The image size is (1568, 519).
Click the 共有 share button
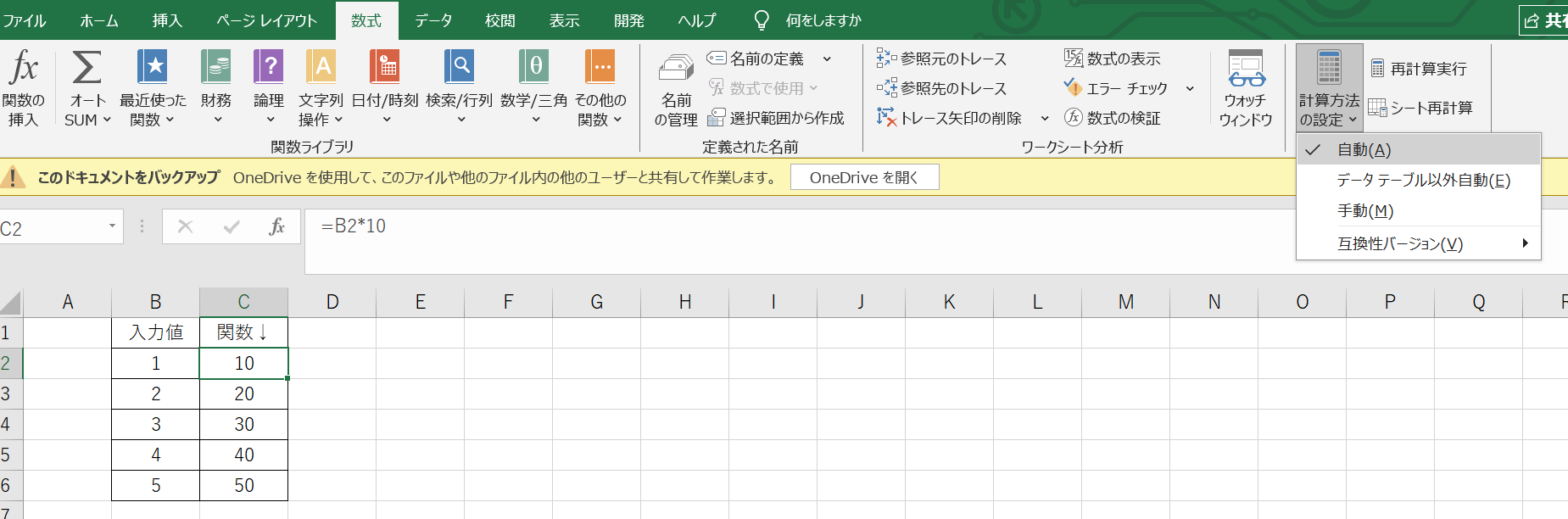pyautogui.click(x=1545, y=20)
